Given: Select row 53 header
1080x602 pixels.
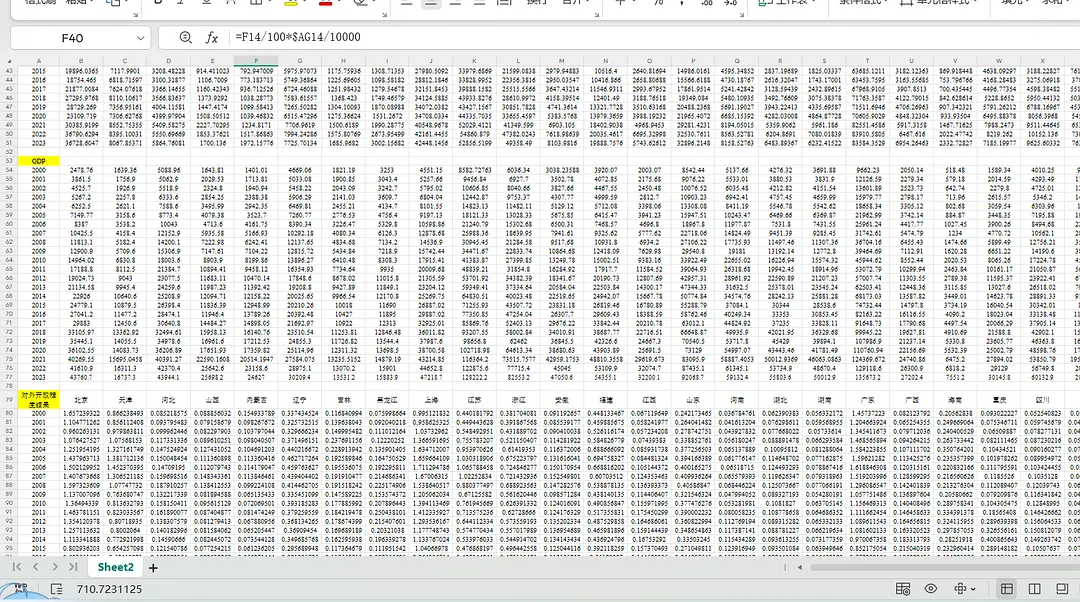Looking at the screenshot, I should pyautogui.click(x=9, y=160).
